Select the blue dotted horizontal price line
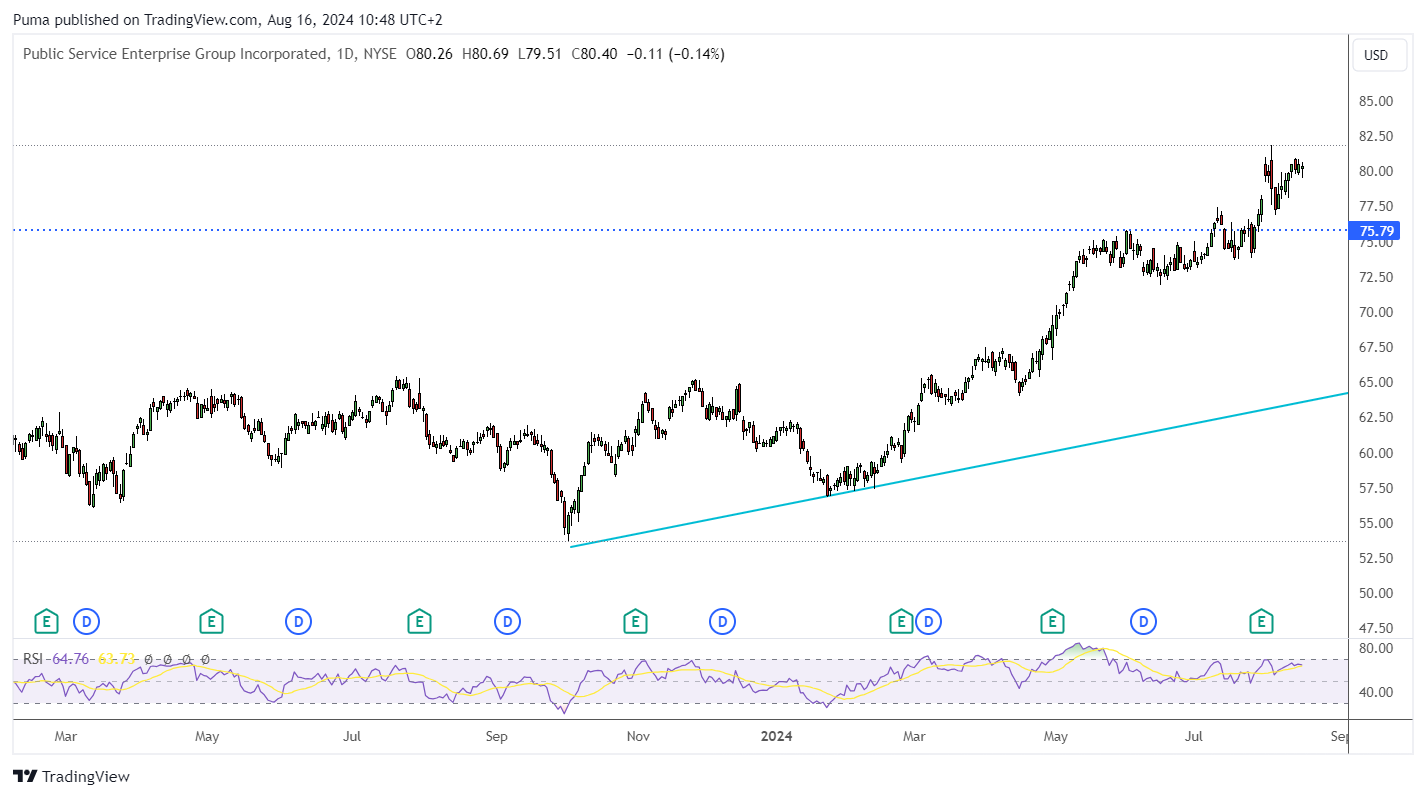Image resolution: width=1426 pixels, height=798 pixels. coord(680,230)
